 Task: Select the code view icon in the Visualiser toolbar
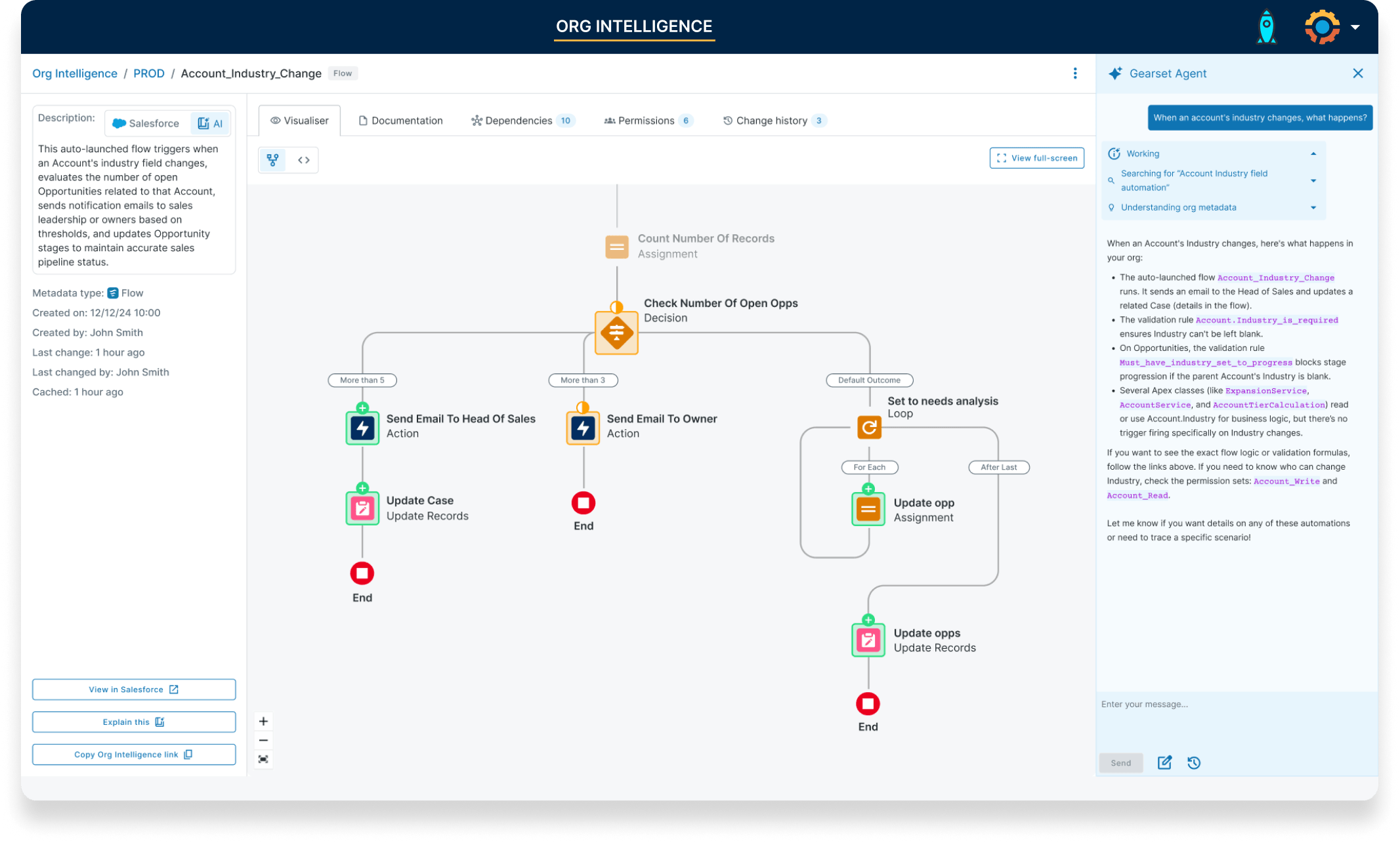303,159
